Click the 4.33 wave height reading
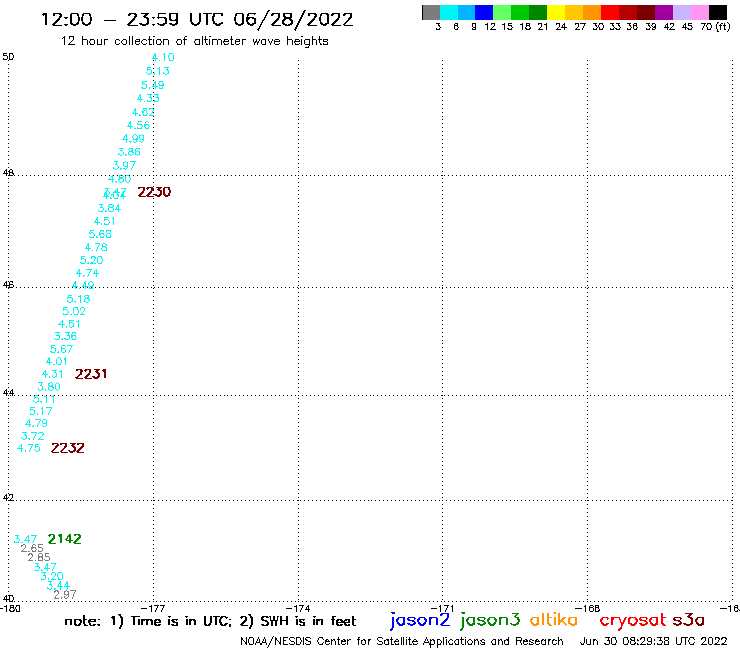Viewport: 740px width, 650px height. pyautogui.click(x=148, y=98)
